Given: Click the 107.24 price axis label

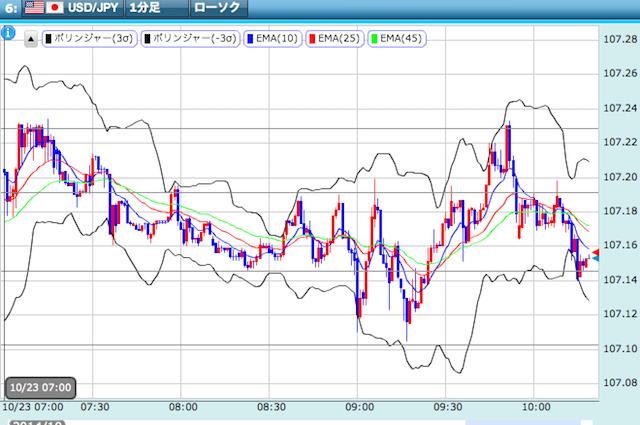Looking at the screenshot, I should [x=620, y=108].
